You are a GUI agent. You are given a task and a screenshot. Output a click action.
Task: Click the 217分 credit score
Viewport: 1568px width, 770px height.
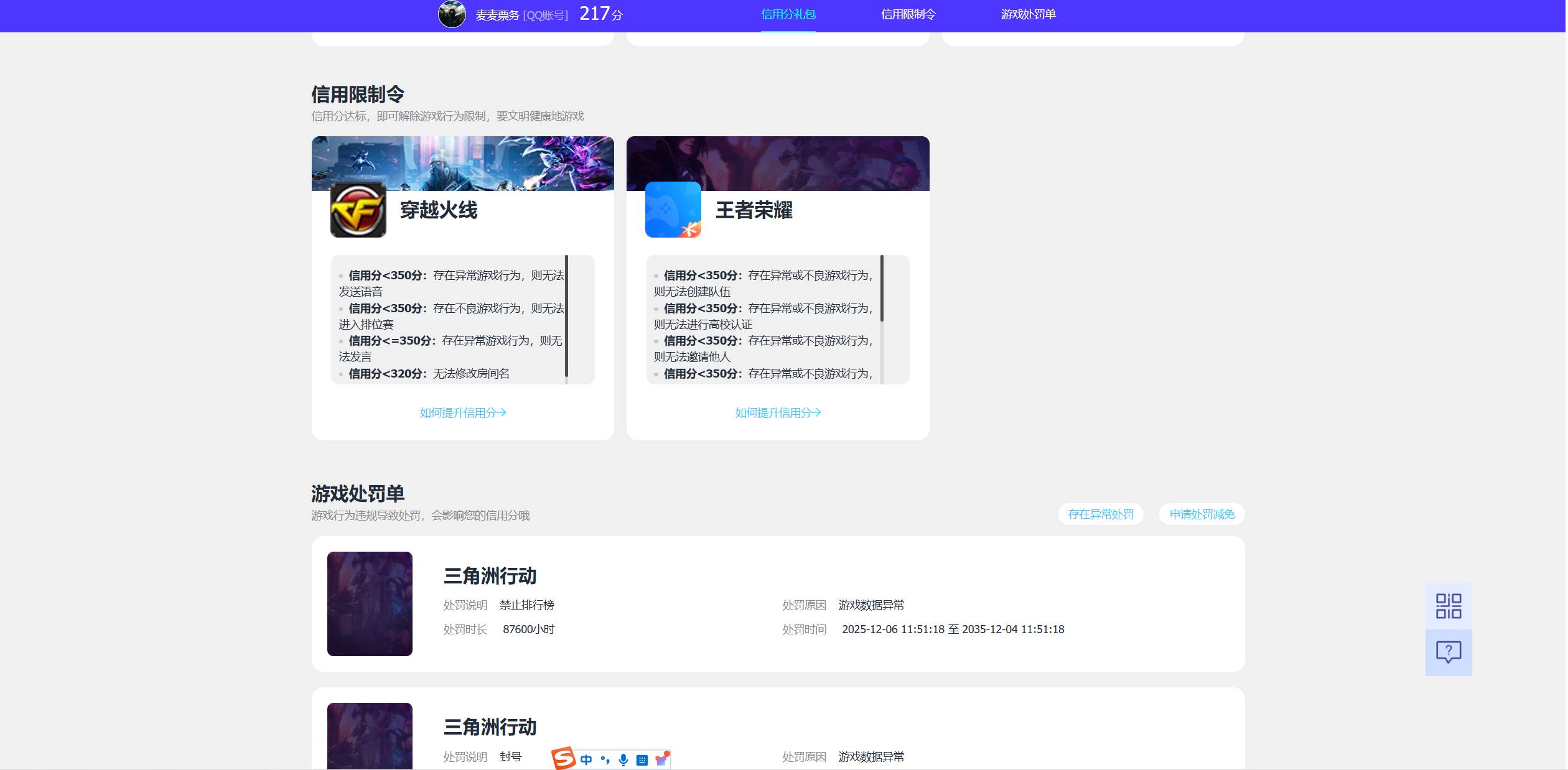601,14
